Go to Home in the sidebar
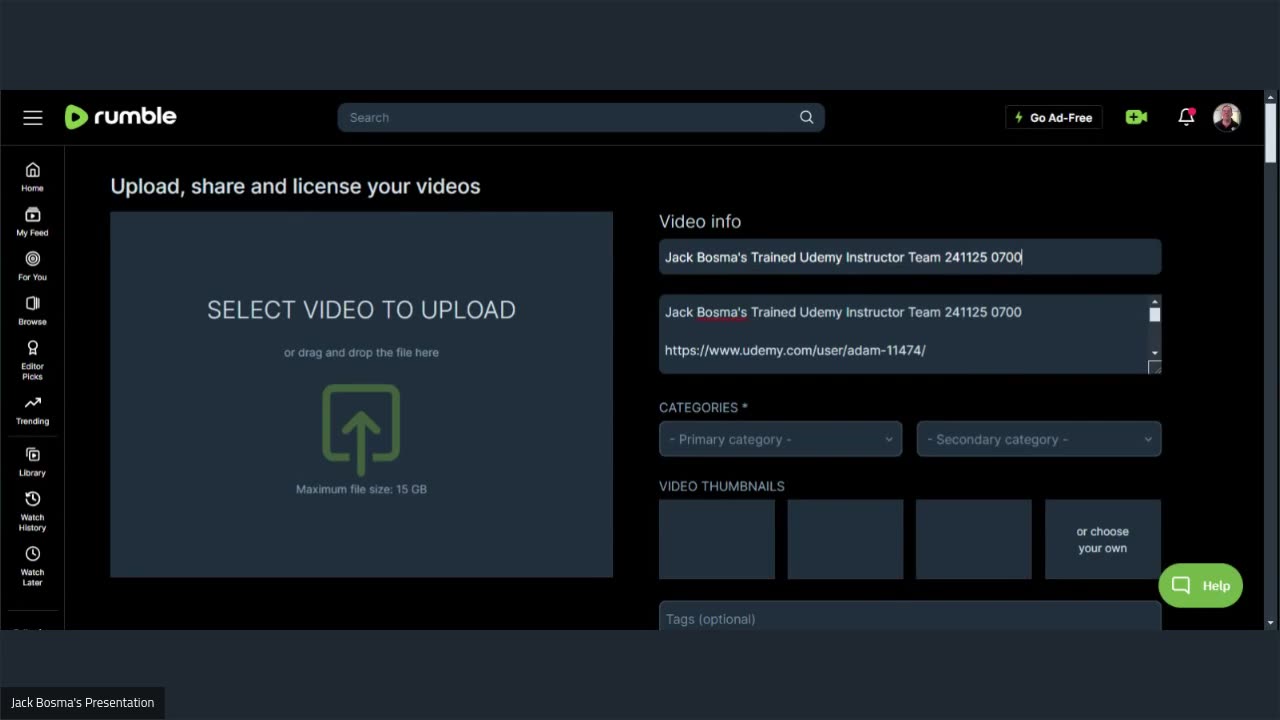Viewport: 1280px width, 720px height. click(x=32, y=177)
